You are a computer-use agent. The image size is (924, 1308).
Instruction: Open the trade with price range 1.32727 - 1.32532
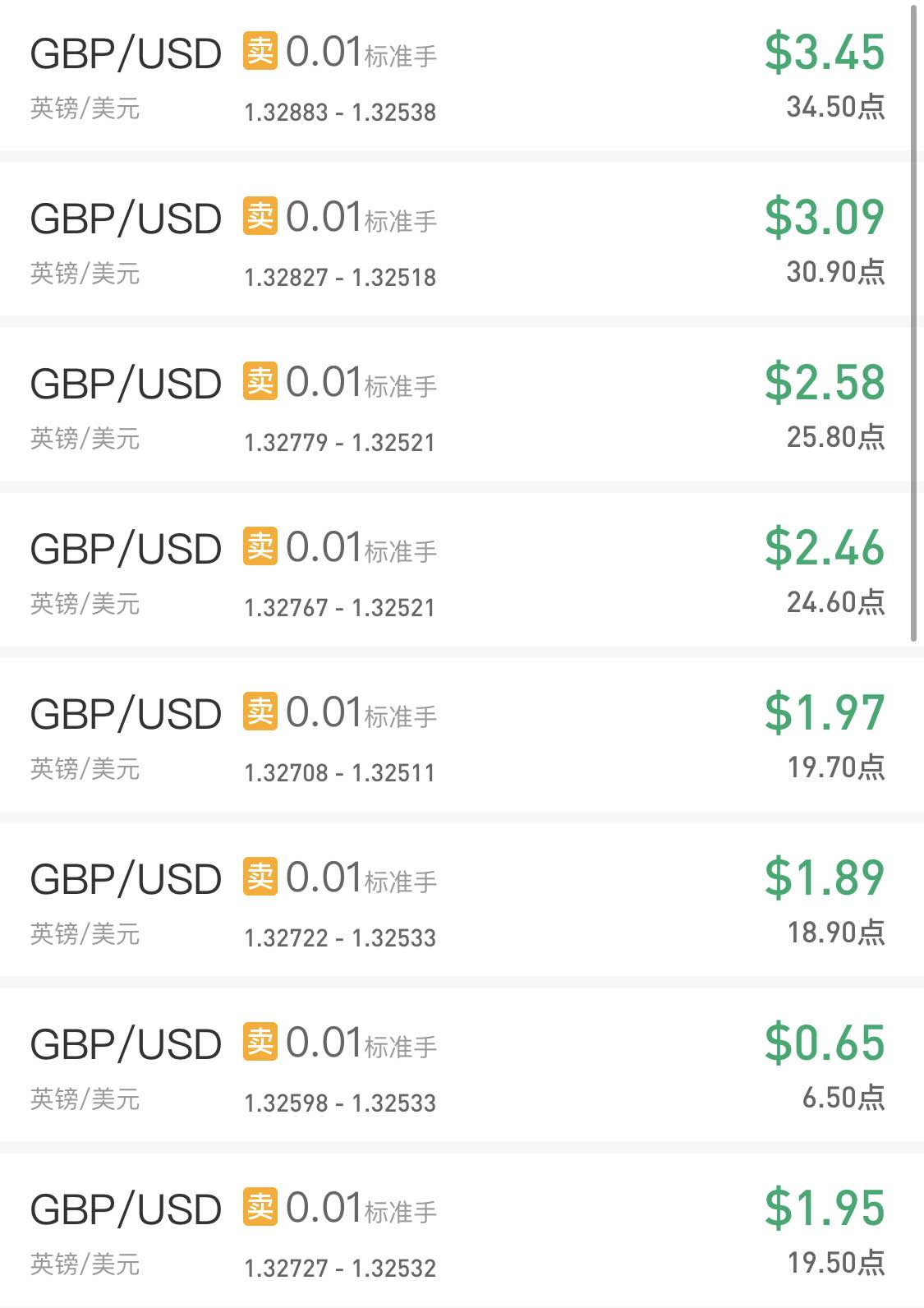tap(456, 1230)
